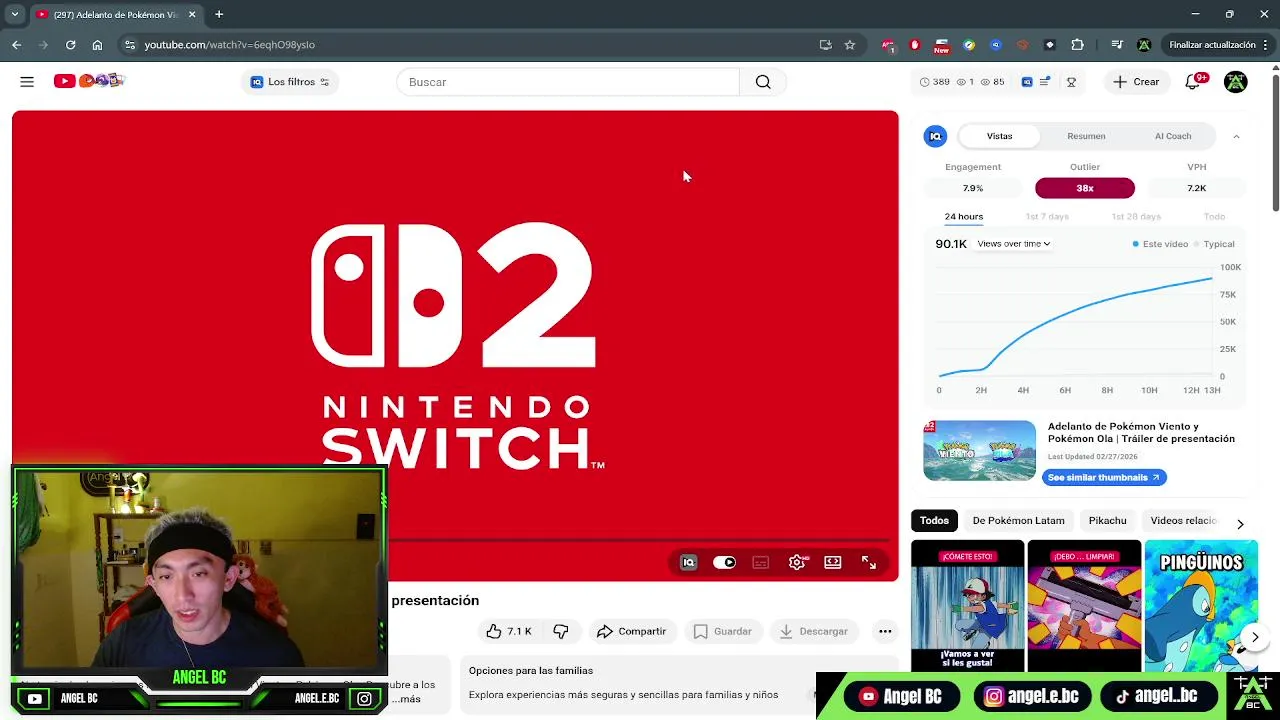Image resolution: width=1280 pixels, height=720 pixels.
Task: Collapse the IQ panel with the chevron
Action: coord(1236,136)
